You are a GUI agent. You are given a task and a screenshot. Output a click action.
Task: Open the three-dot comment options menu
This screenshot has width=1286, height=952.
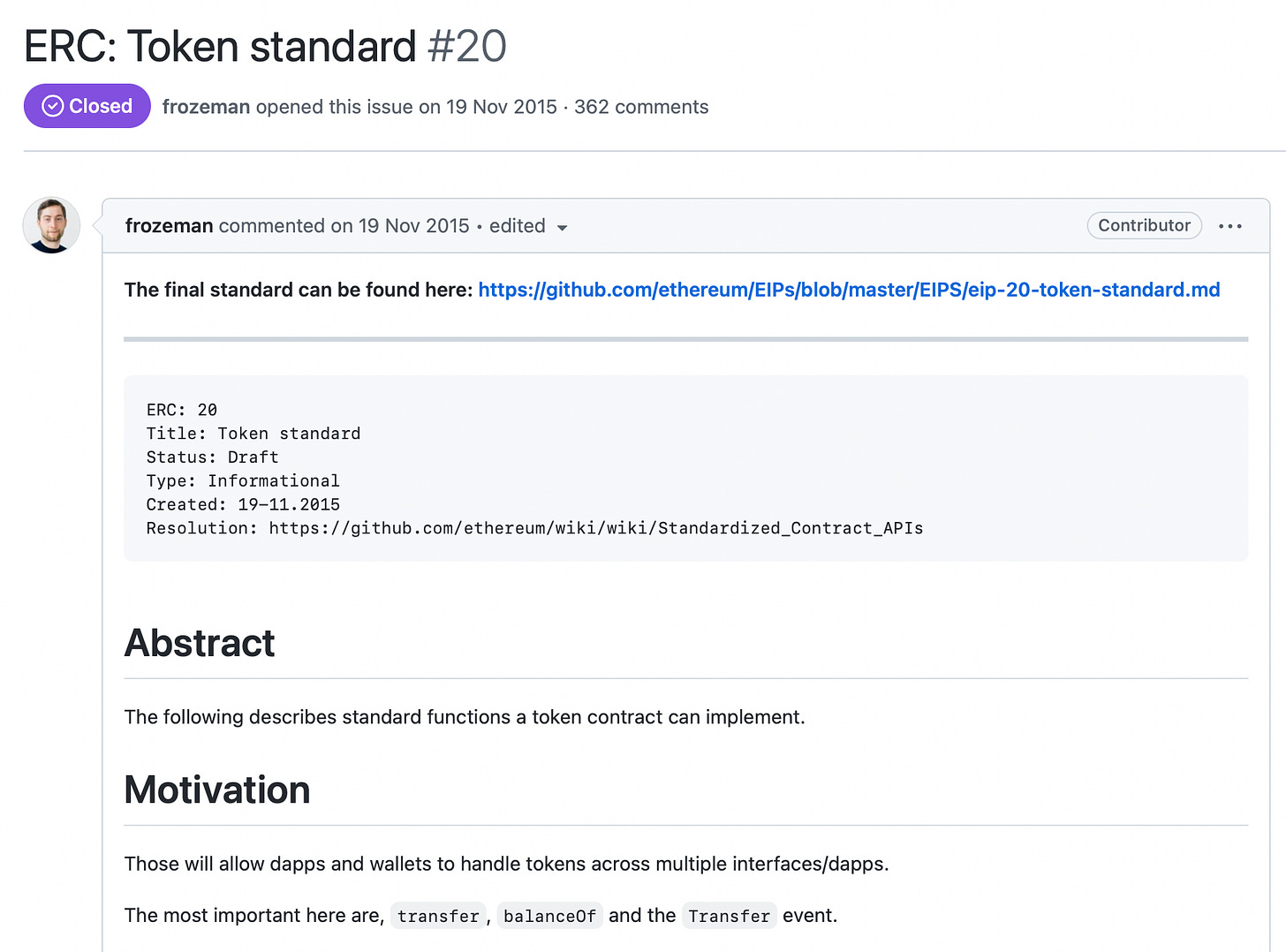(x=1229, y=226)
